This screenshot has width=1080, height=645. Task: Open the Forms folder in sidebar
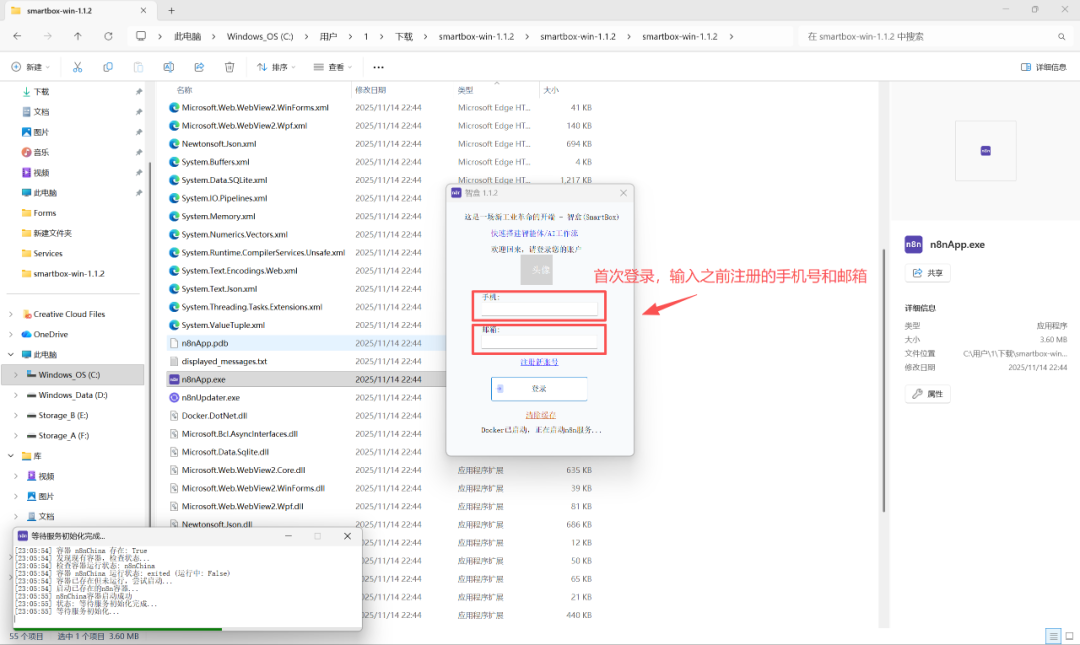coord(45,213)
